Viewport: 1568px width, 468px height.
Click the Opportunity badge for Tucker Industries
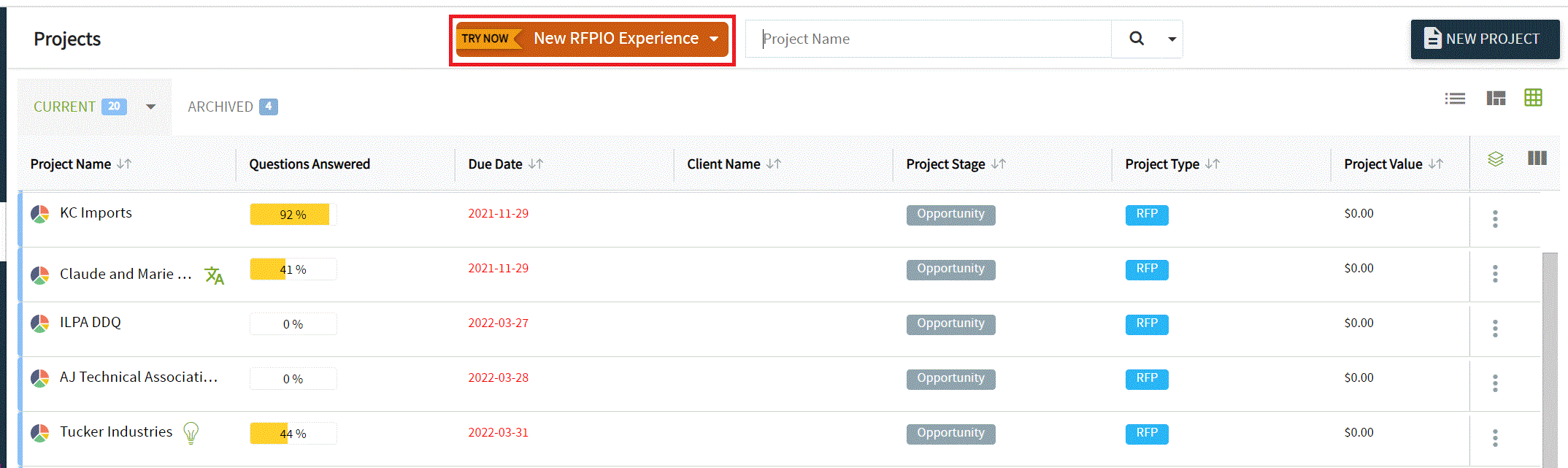951,434
